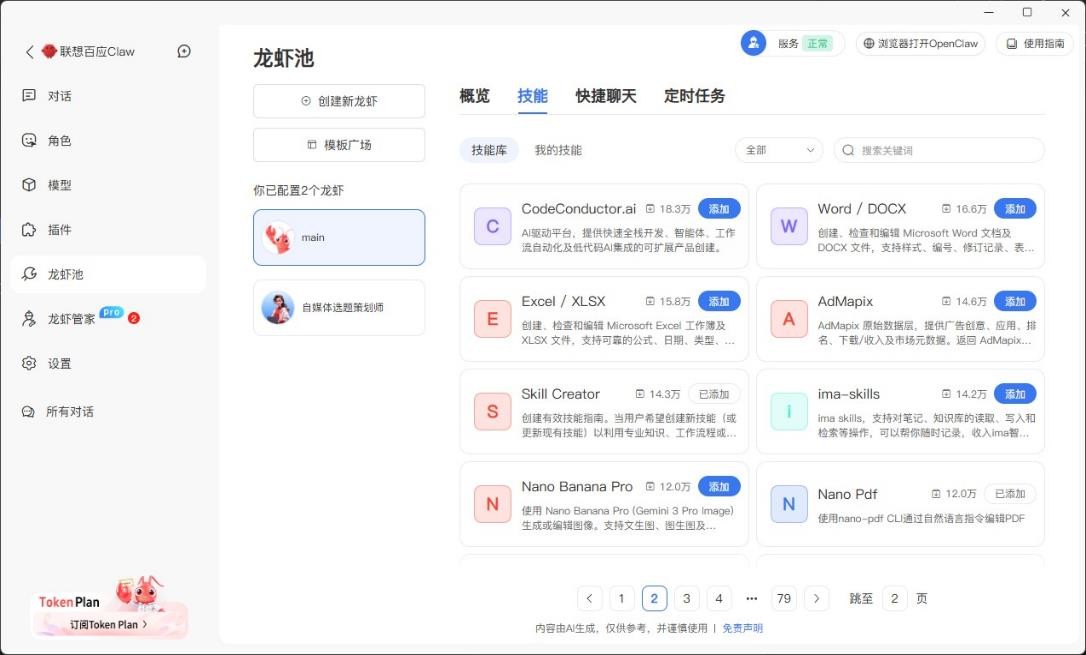Add the AdMapix skill
The width and height of the screenshot is (1086, 655).
(1015, 301)
